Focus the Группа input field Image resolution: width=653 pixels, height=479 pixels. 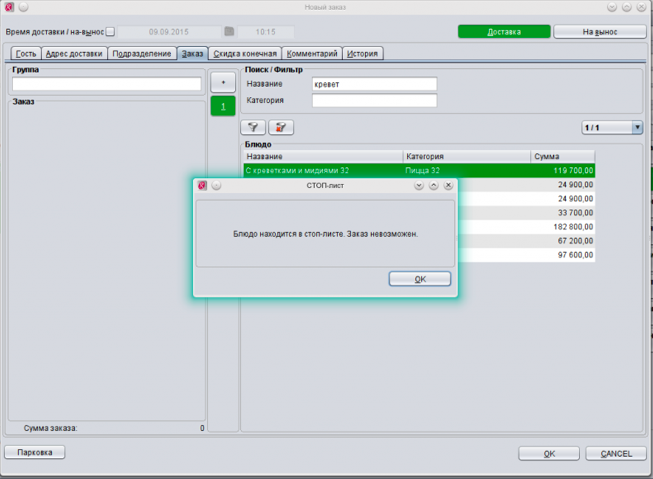pos(107,84)
